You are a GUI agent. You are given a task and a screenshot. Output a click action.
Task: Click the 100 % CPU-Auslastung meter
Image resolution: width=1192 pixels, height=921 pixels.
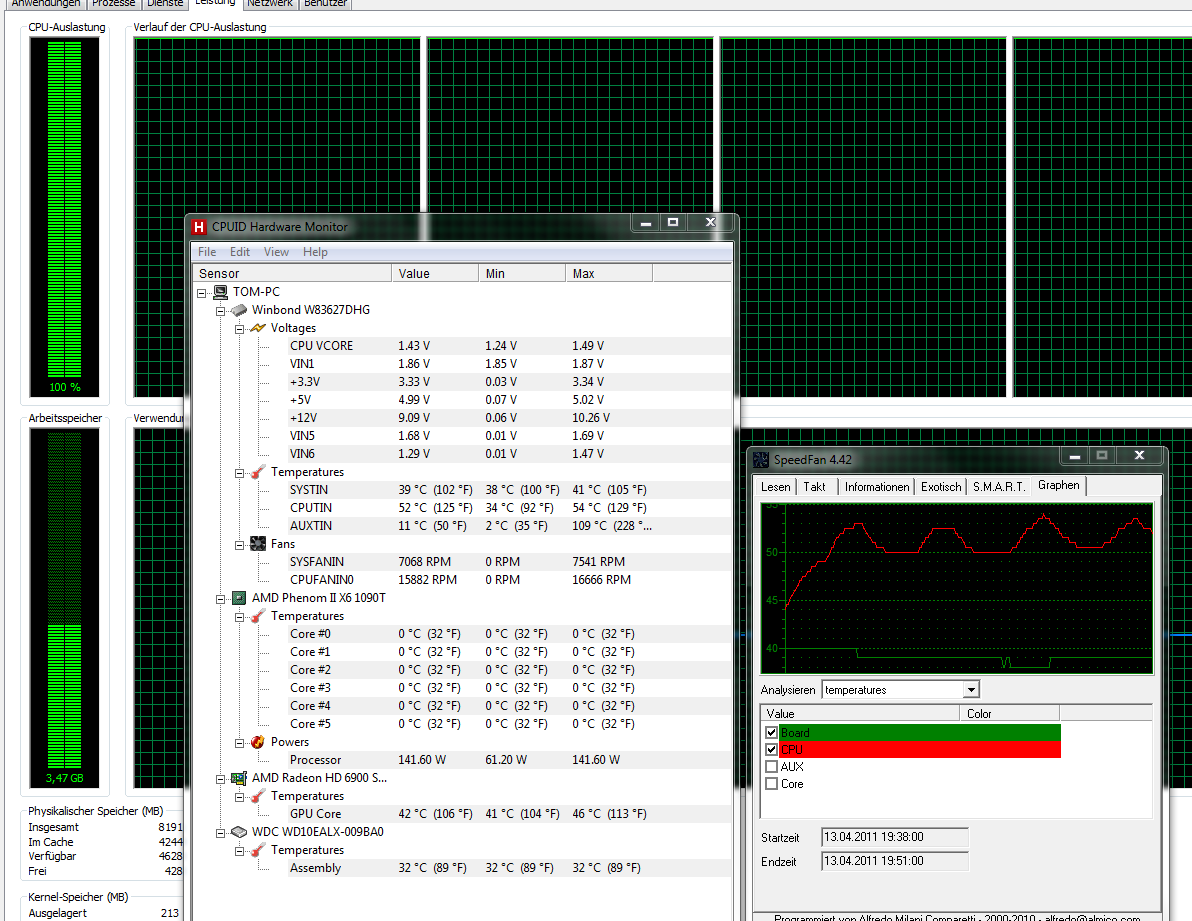pos(65,217)
